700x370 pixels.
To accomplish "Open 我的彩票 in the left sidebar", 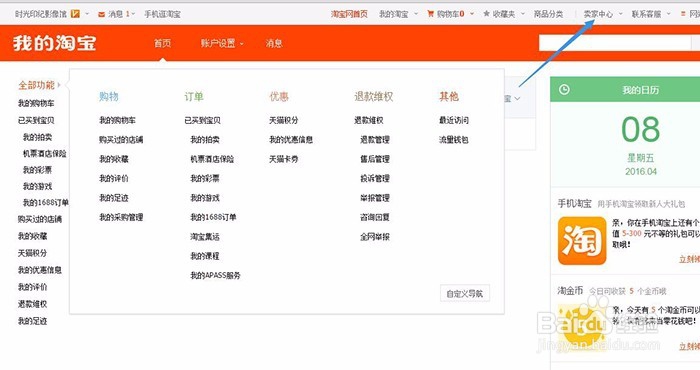I will coord(38,170).
